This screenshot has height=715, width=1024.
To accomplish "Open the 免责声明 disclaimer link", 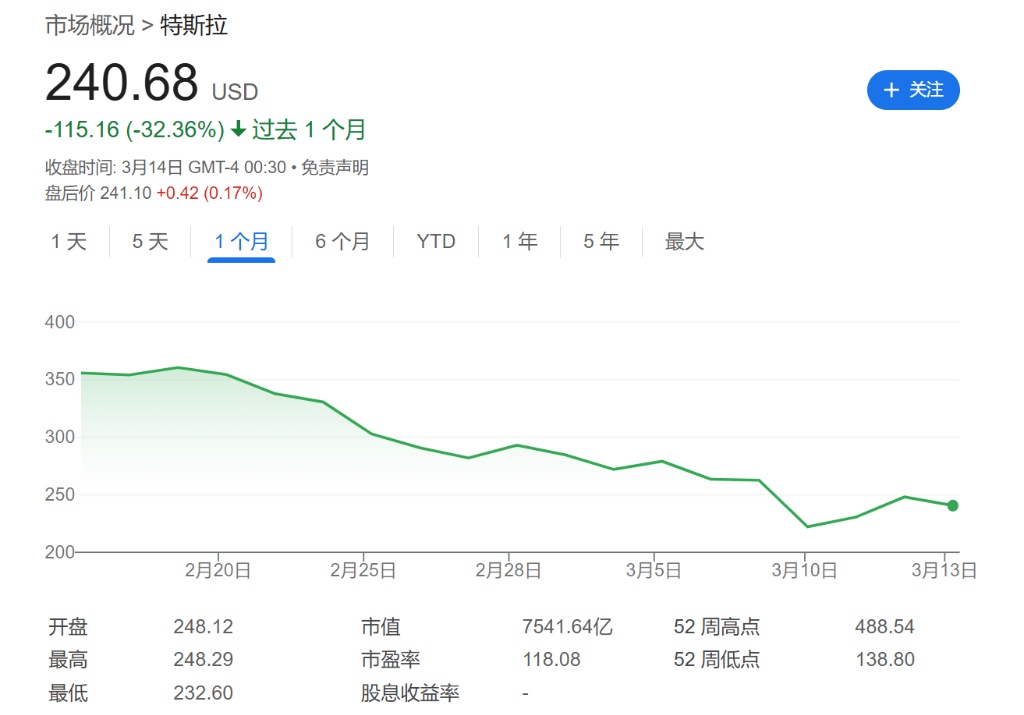I will point(335,168).
